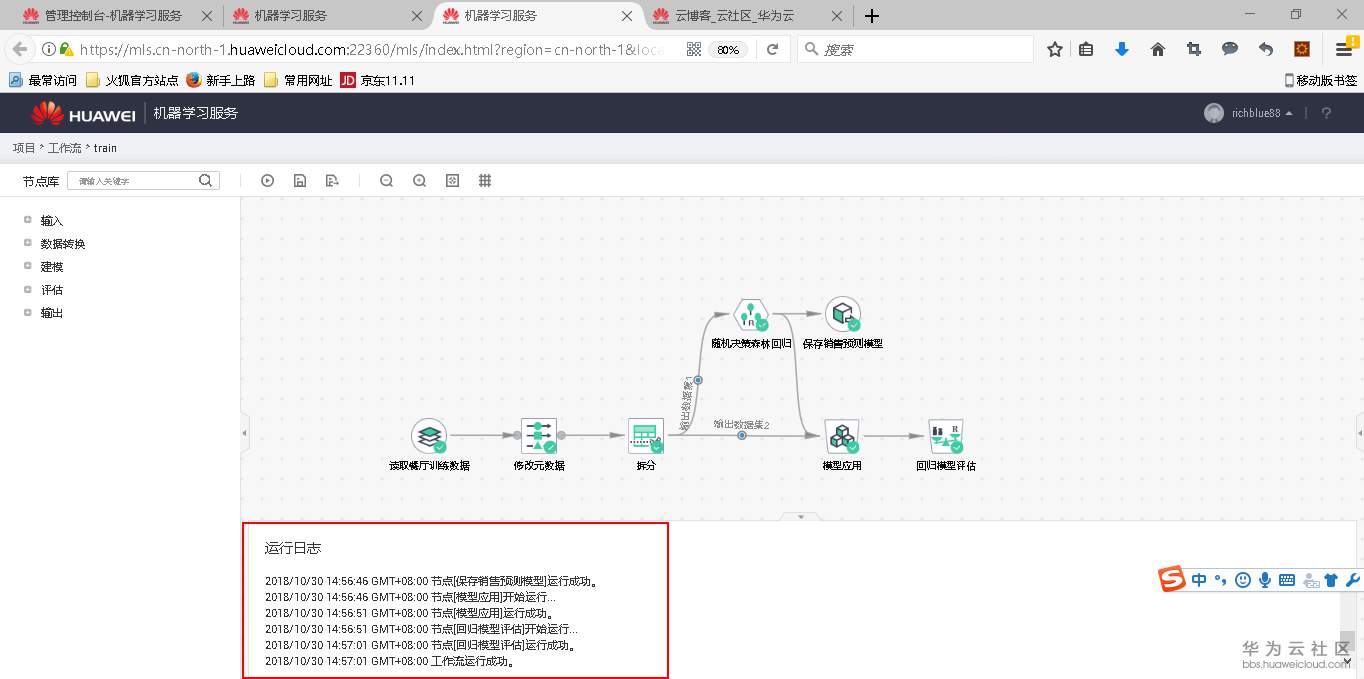Screen dimensions: 1364x679
Task: Reload the page
Action: (x=772, y=49)
